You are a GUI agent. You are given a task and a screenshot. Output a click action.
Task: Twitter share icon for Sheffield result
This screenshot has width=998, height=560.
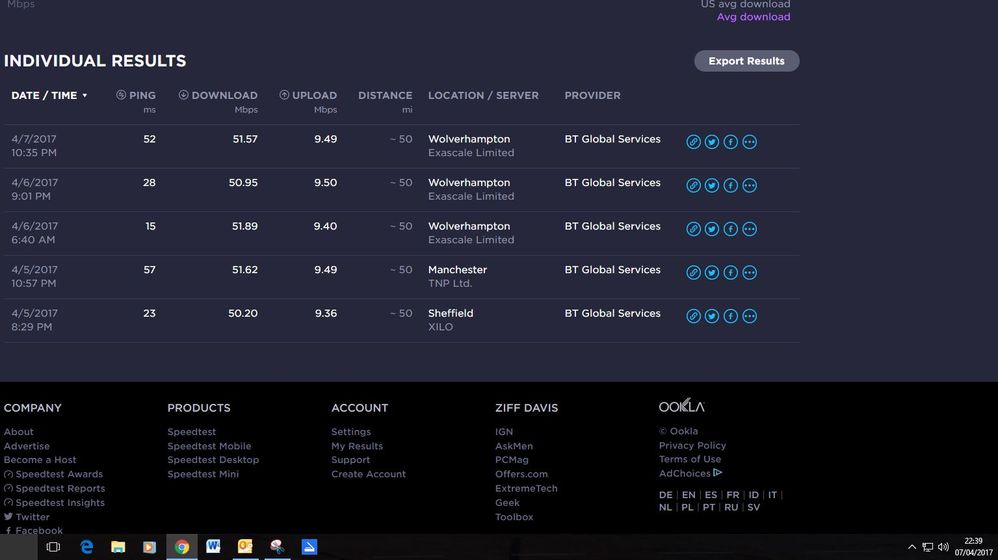pos(712,316)
